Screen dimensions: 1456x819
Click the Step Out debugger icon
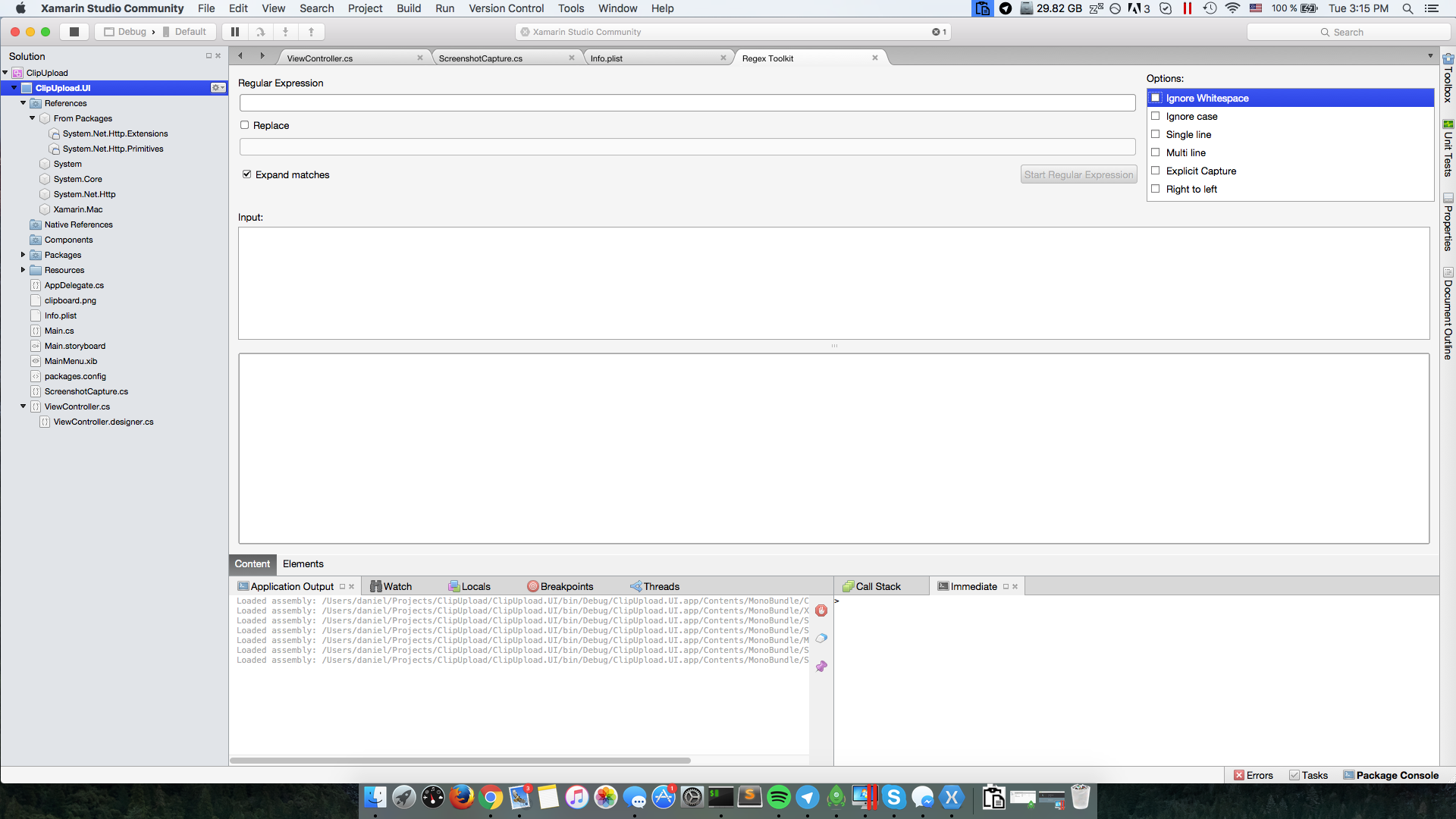point(311,32)
